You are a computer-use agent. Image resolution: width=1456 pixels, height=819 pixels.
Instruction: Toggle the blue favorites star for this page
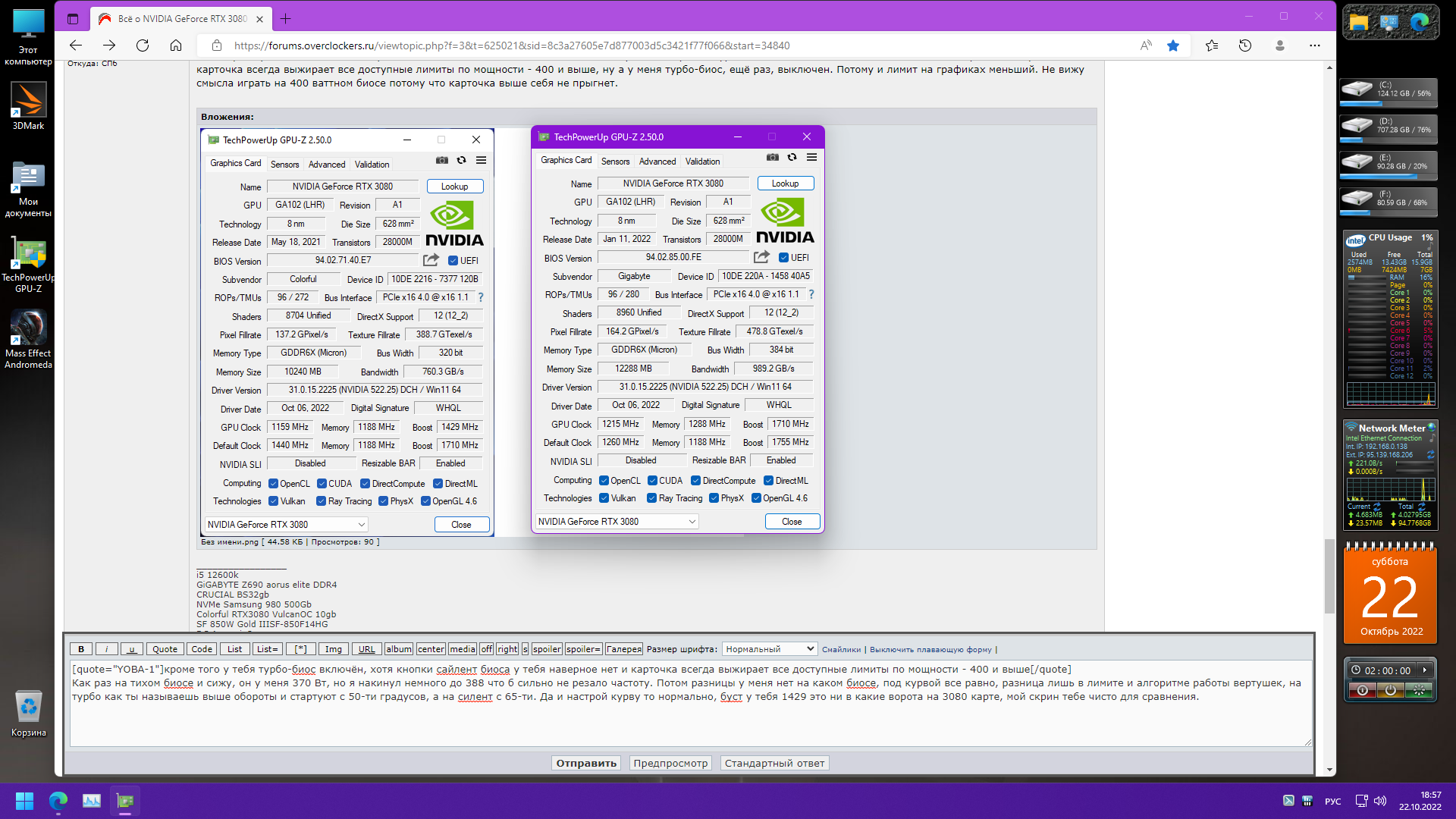[1173, 45]
